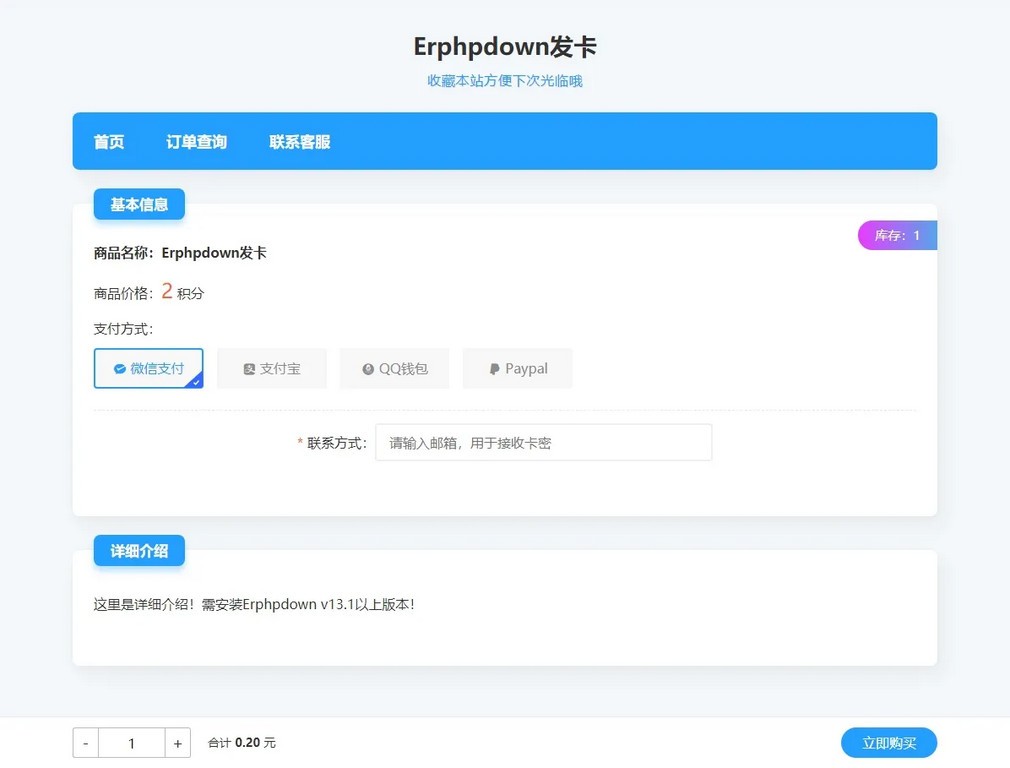Decrease quantity with minus button

(86, 743)
